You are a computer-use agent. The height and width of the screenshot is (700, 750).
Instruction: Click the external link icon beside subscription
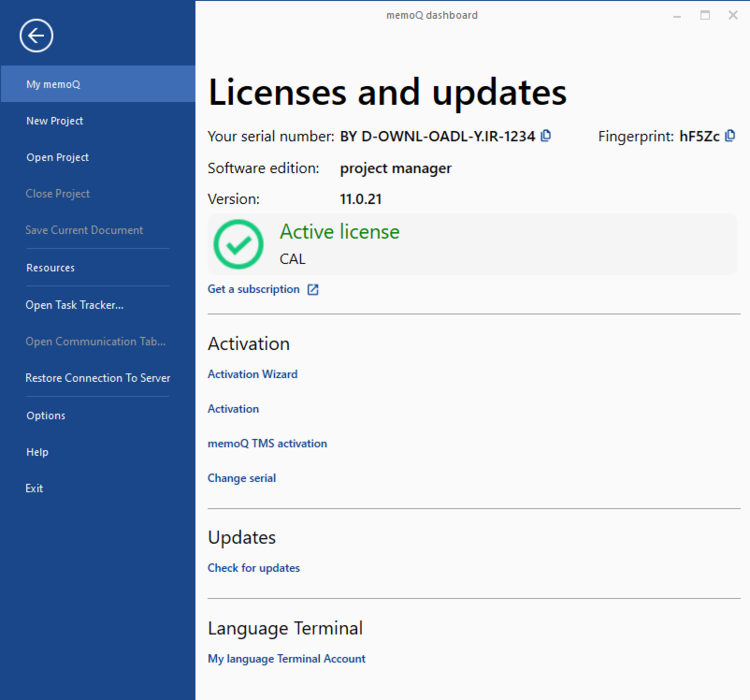[x=313, y=290]
